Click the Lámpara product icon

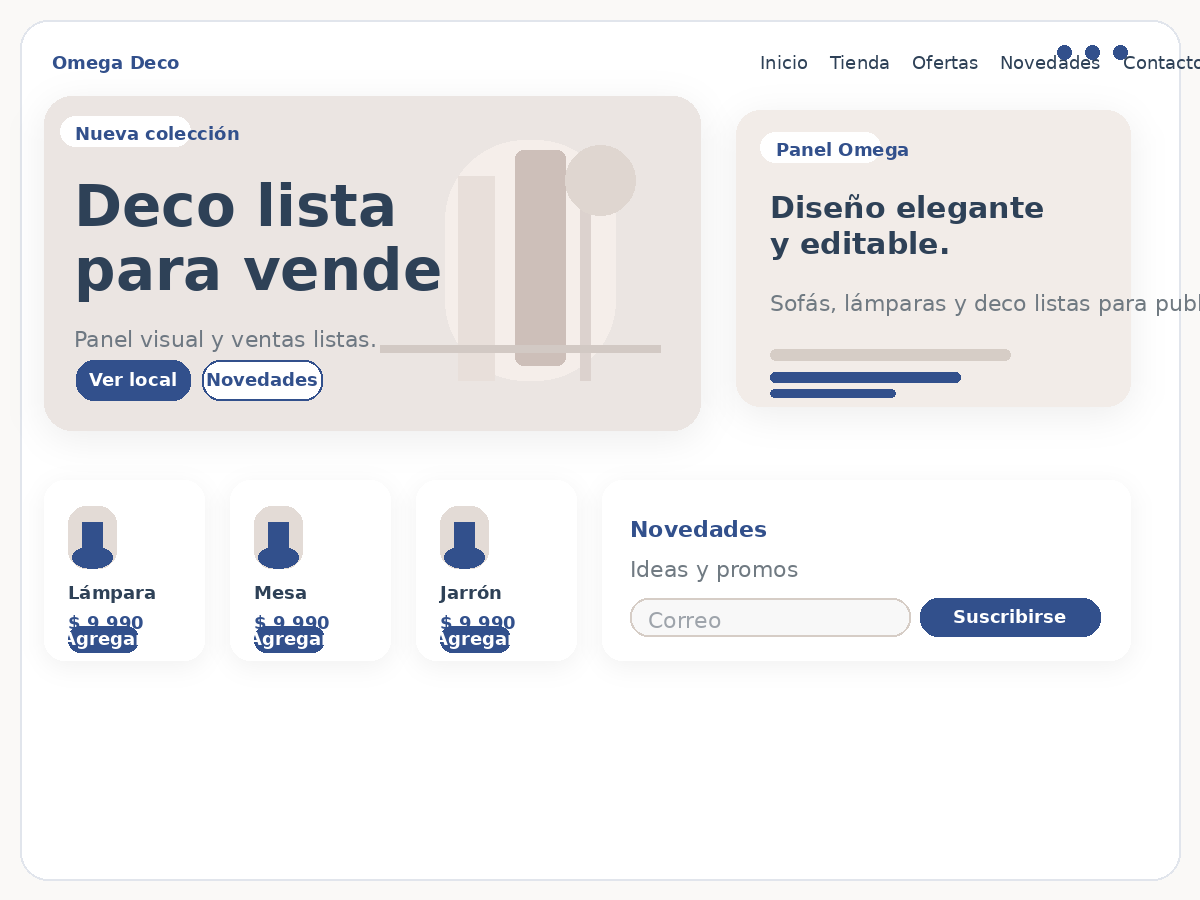click(x=92, y=537)
